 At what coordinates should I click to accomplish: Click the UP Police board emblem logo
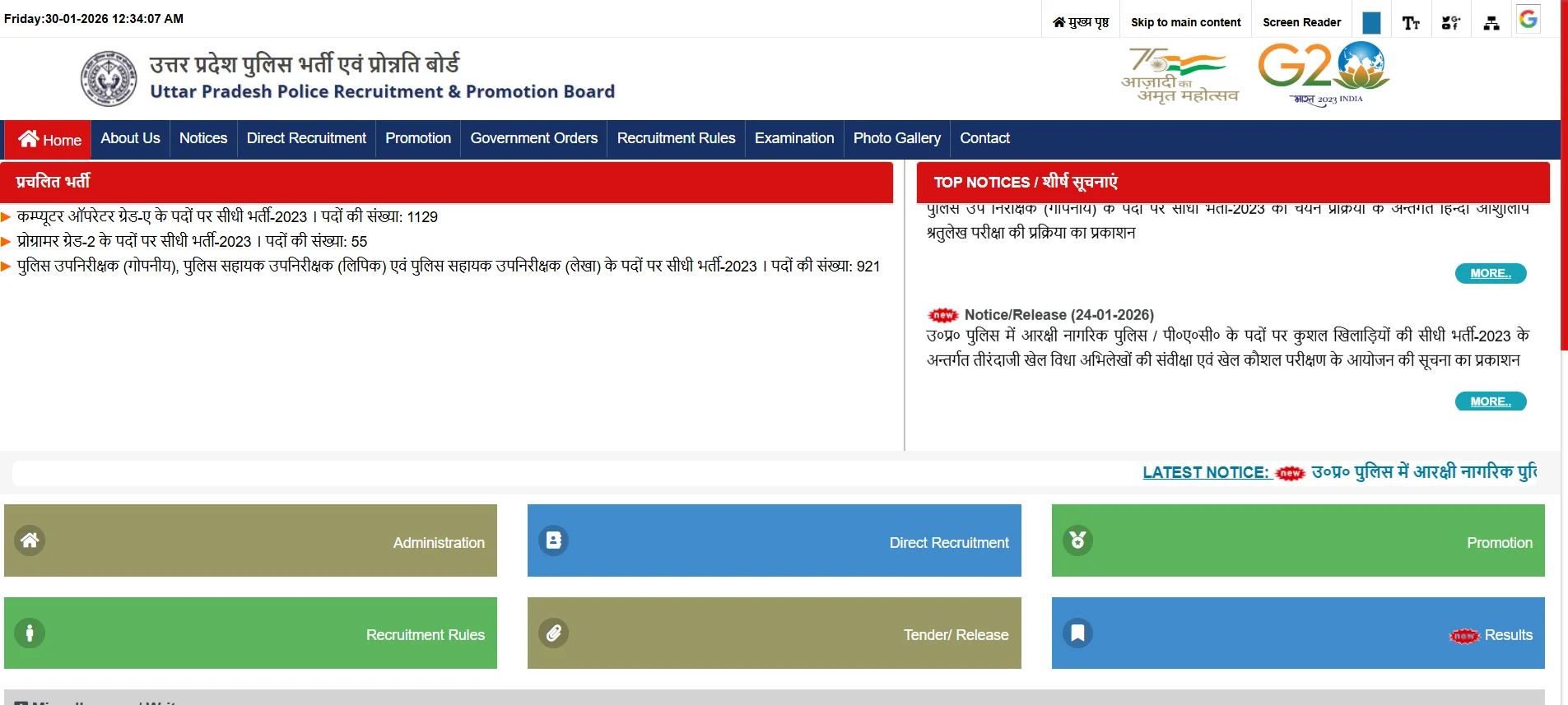(109, 79)
